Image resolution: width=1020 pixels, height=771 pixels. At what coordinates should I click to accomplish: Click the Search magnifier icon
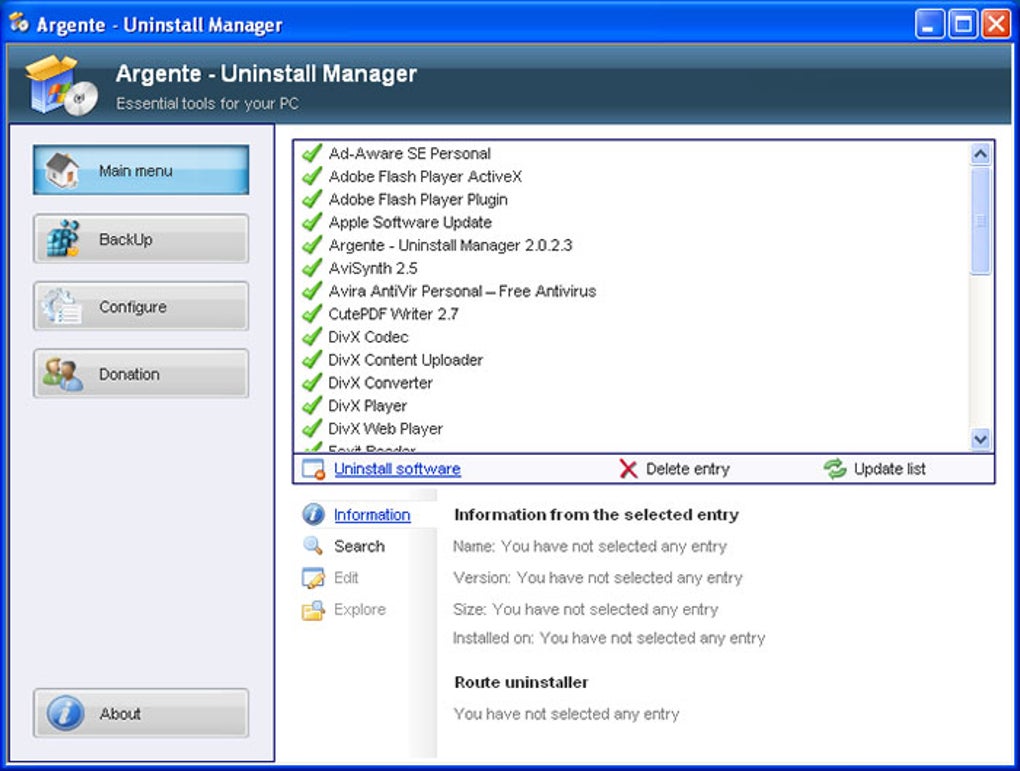pyautogui.click(x=313, y=545)
